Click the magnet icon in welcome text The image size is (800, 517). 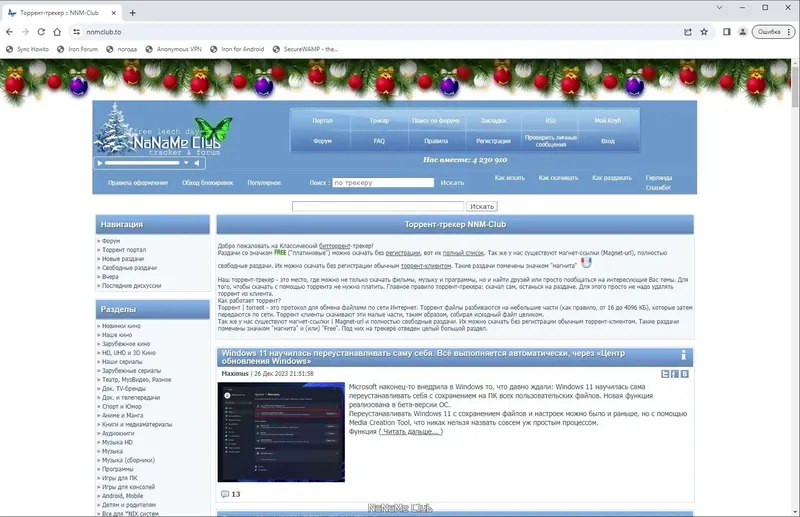(586, 262)
